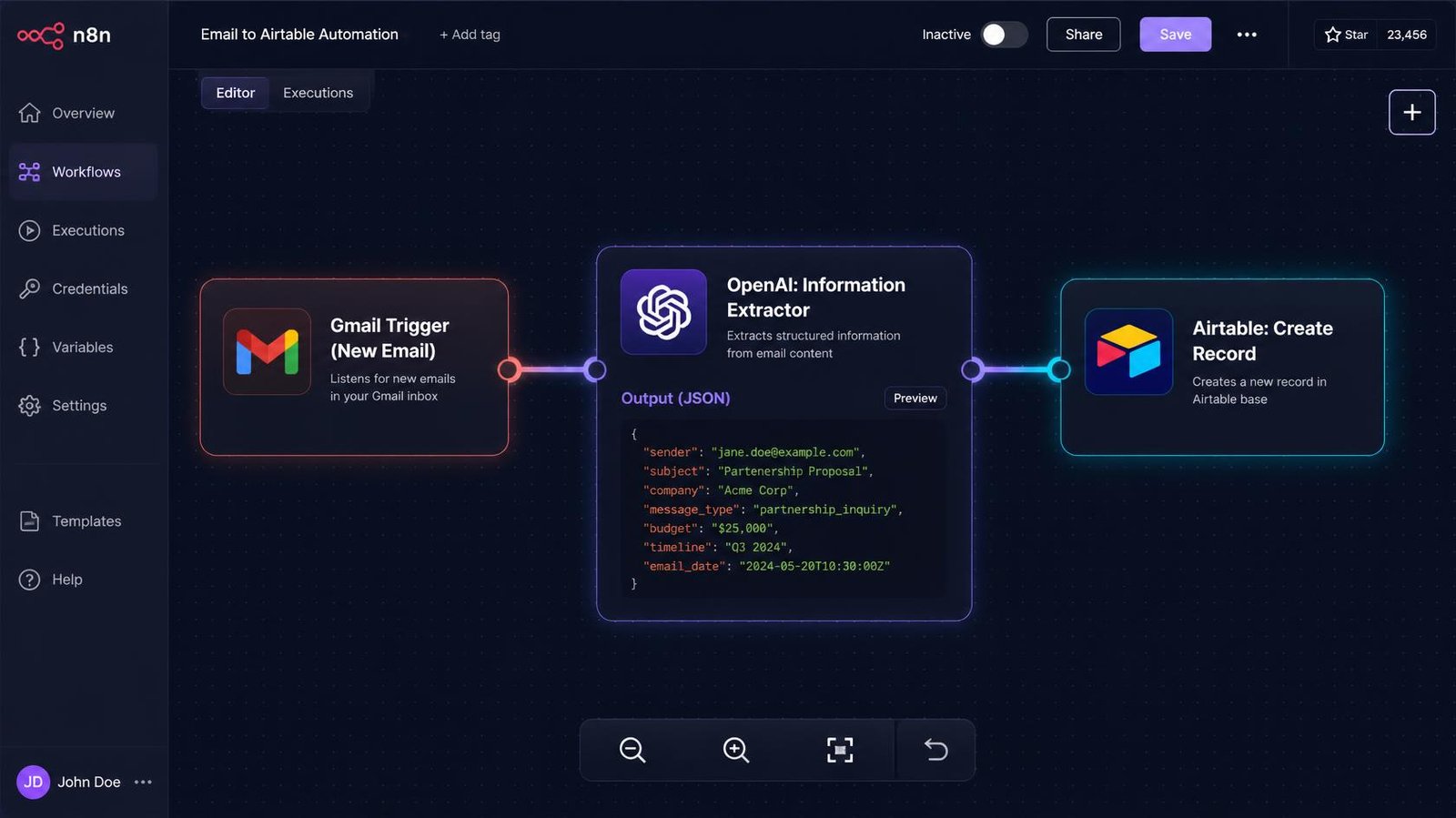Click the Credentials key icon
Image resolution: width=1456 pixels, height=818 pixels.
click(29, 288)
